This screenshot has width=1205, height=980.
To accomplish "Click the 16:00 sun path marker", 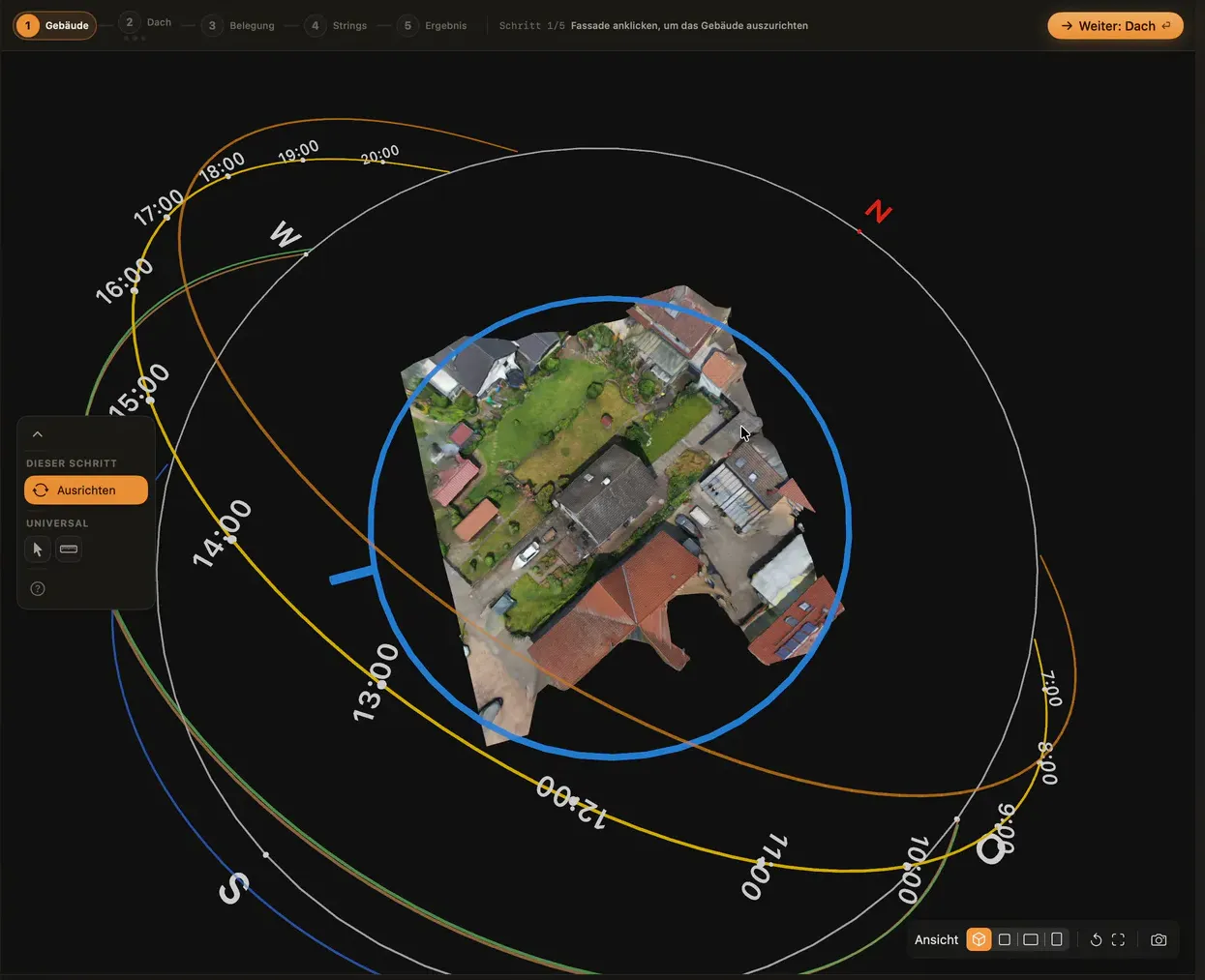I will [124, 281].
